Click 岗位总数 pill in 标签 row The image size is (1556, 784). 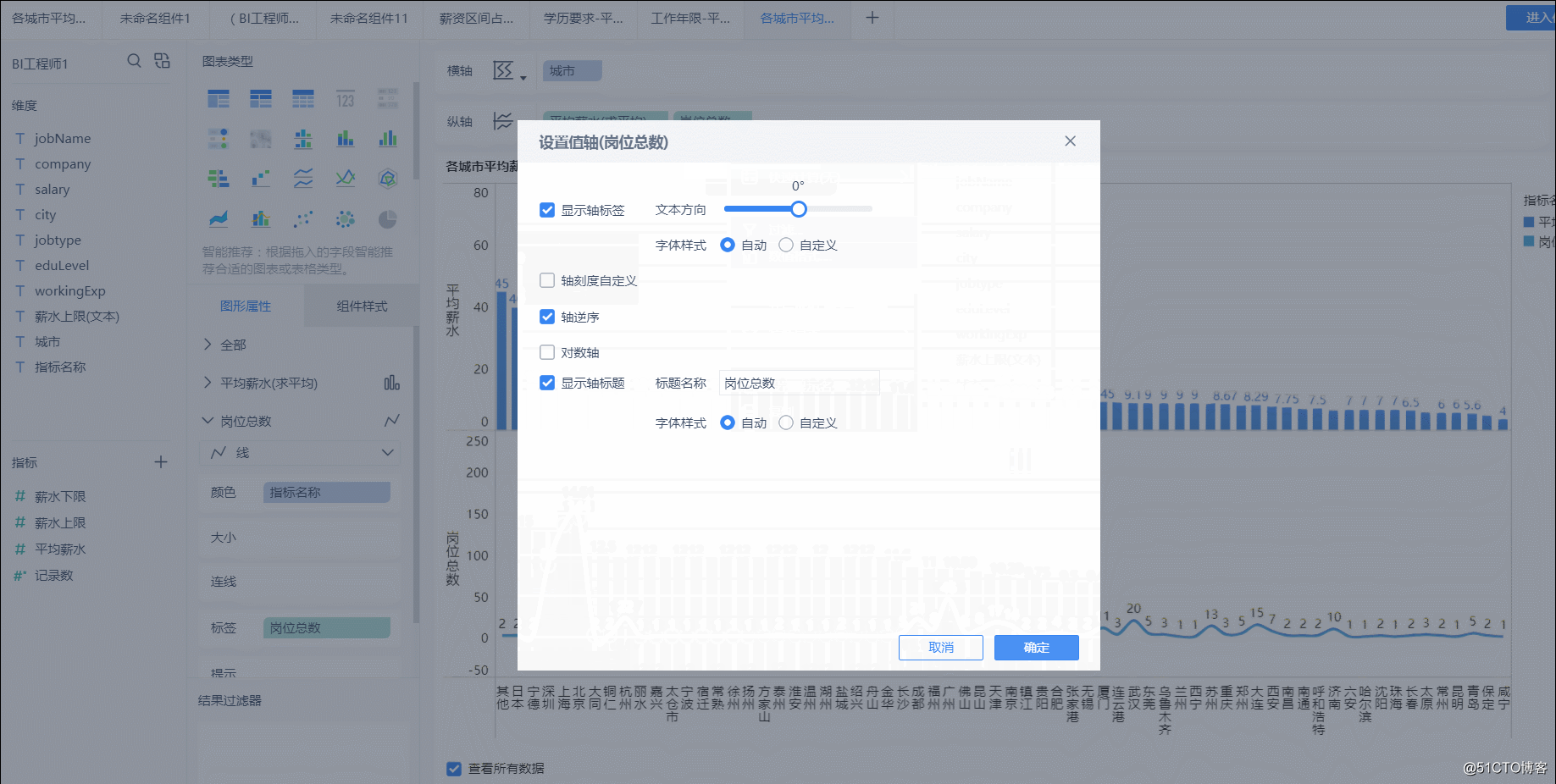click(327, 628)
